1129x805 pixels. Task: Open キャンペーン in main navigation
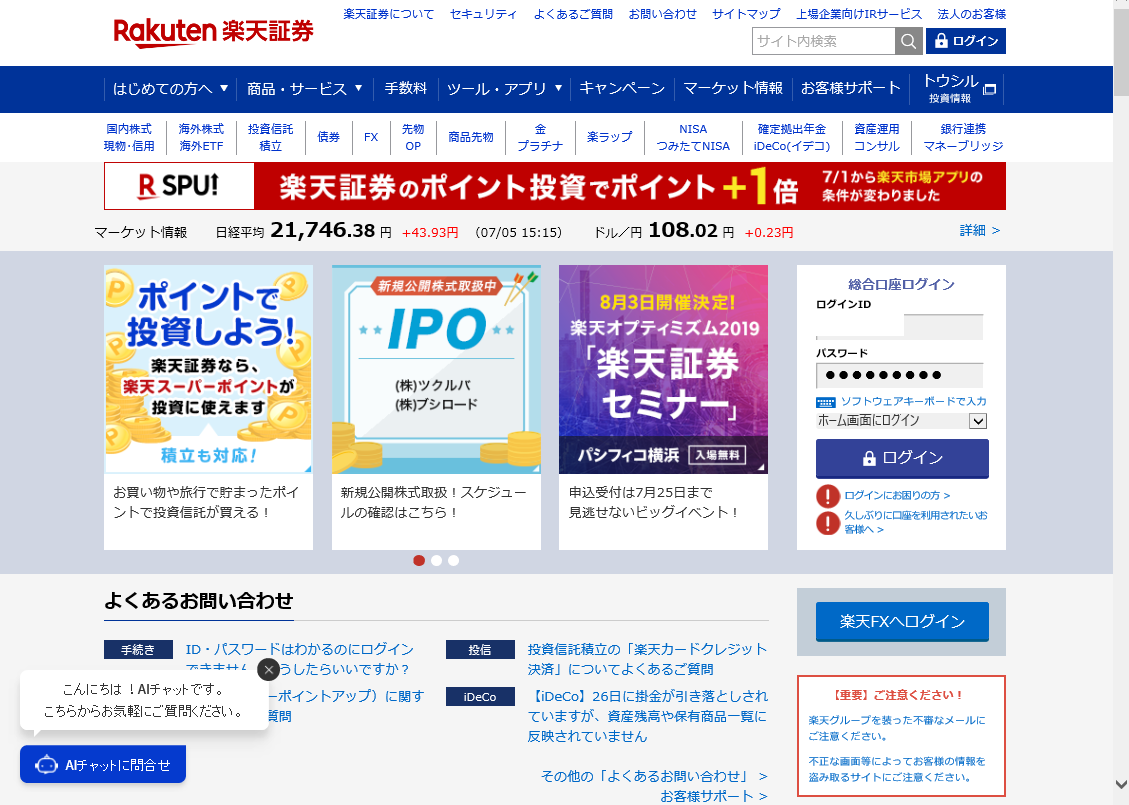point(622,88)
